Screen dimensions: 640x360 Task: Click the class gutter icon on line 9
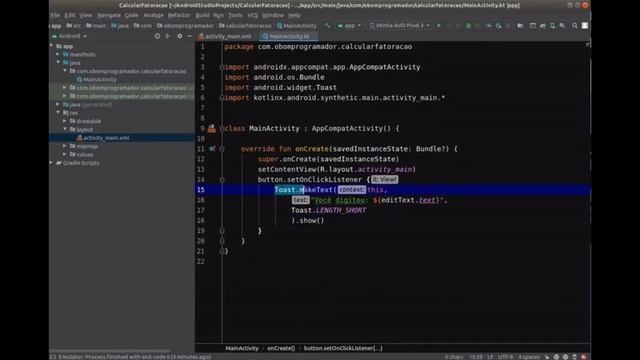[x=211, y=129]
